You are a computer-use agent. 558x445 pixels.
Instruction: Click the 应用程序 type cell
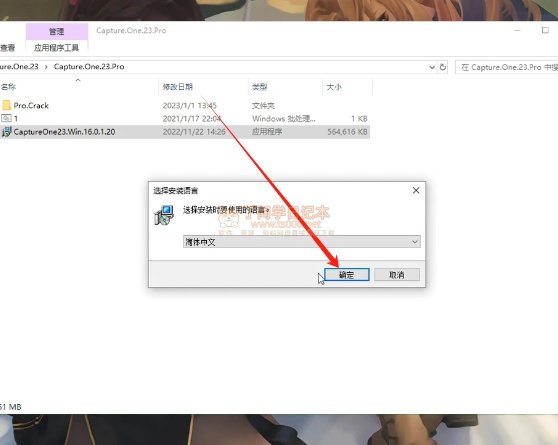coord(267,132)
